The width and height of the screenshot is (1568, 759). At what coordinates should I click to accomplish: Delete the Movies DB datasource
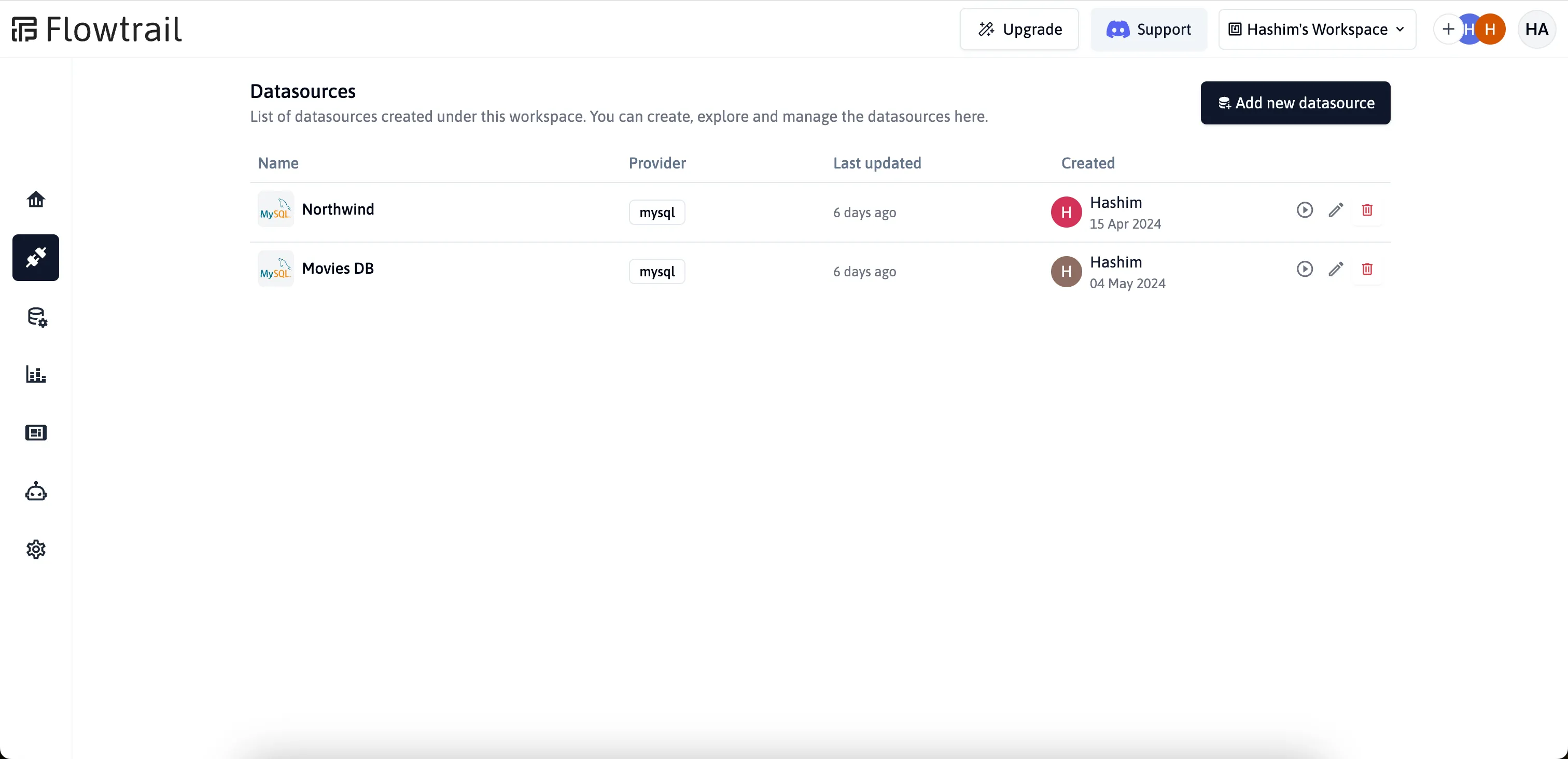tap(1367, 269)
